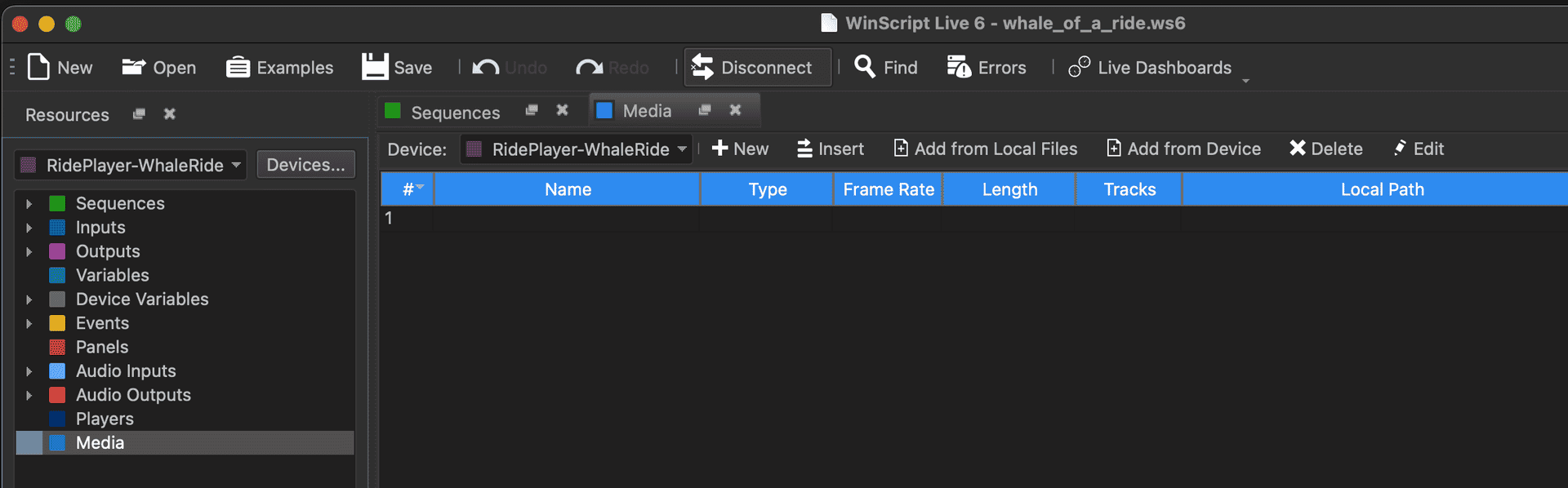Screen dimensions: 1568x488
Task: Click the Find magnifier icon
Action: pos(864,67)
